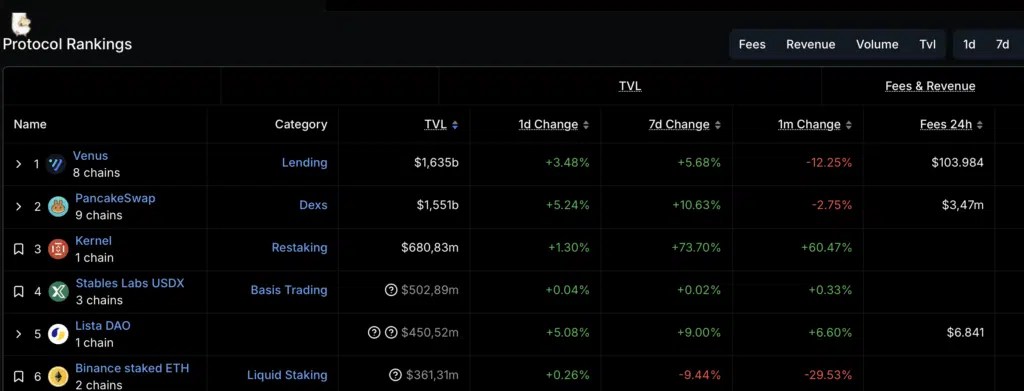The height and width of the screenshot is (391, 1024).
Task: Open the Liquid Staking category link
Action: pos(287,375)
